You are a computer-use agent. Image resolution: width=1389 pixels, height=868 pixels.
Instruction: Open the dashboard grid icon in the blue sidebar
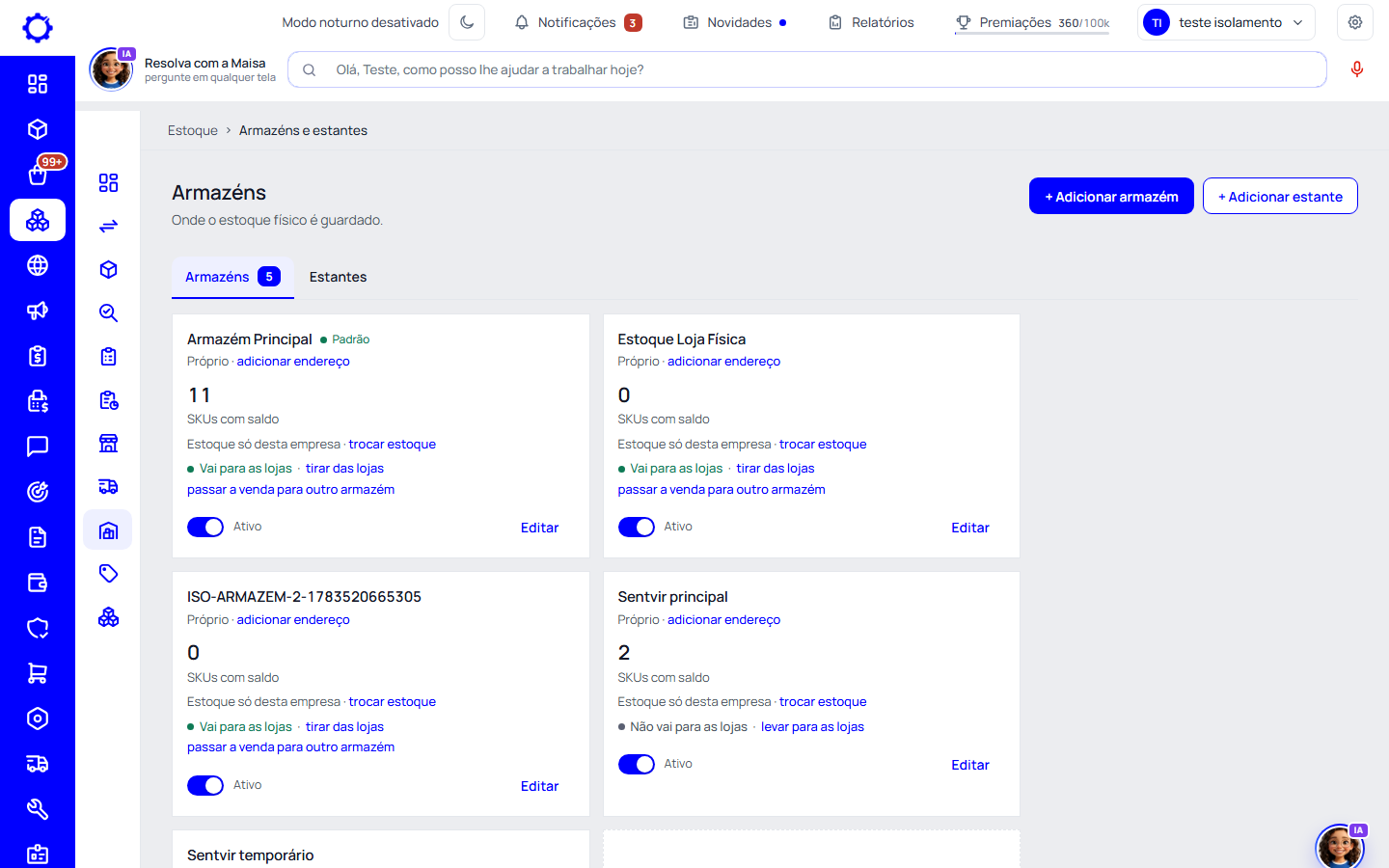[x=38, y=84]
